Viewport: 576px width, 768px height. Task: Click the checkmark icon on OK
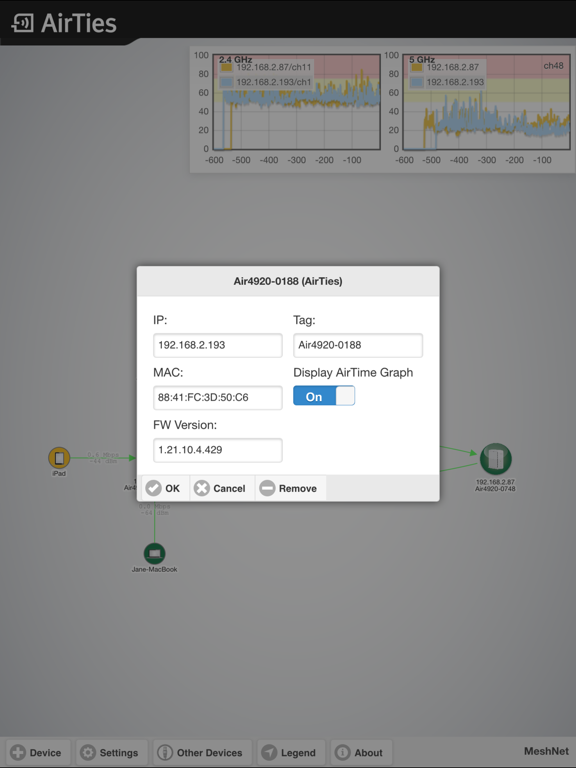(153, 488)
